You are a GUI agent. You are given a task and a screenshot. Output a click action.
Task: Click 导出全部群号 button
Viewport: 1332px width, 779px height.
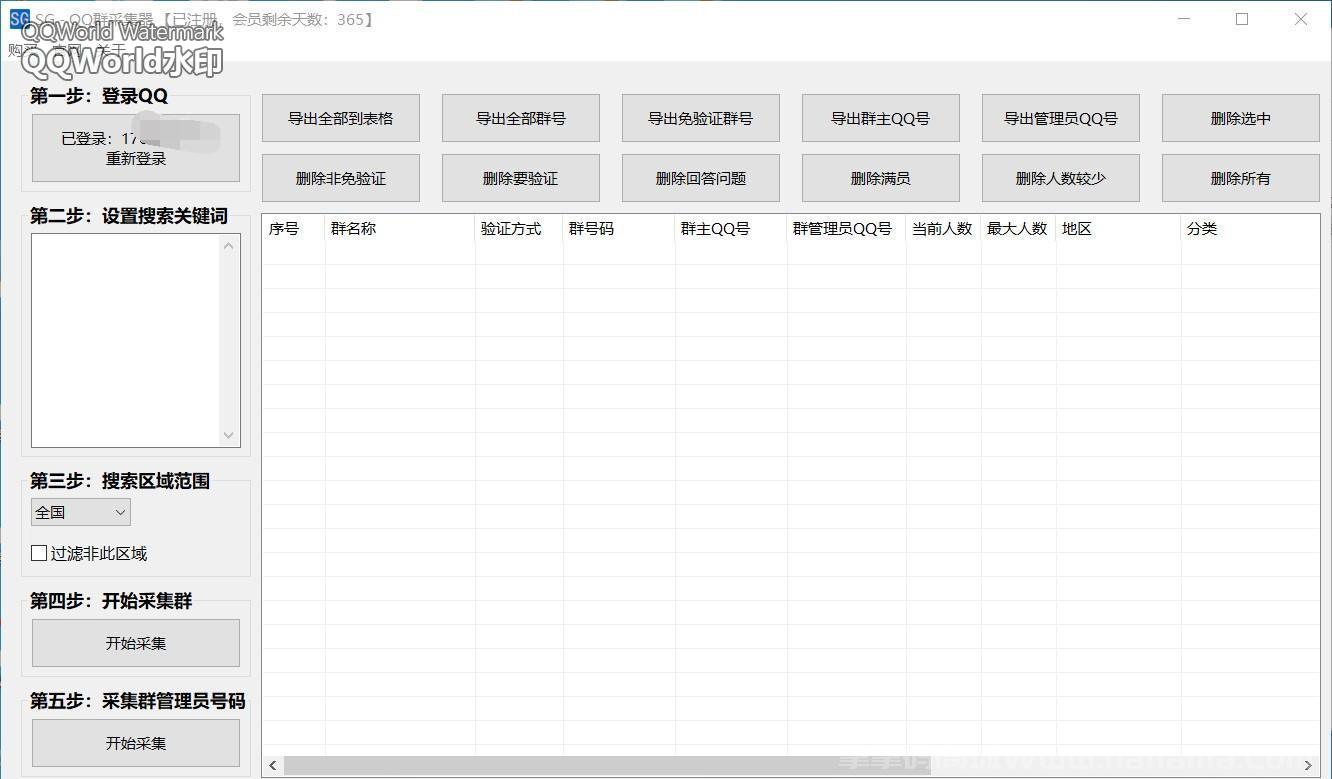tap(521, 118)
